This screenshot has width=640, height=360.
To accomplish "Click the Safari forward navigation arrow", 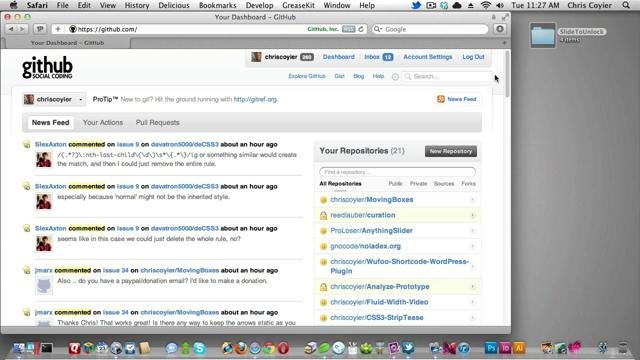I will pyautogui.click(x=22, y=29).
